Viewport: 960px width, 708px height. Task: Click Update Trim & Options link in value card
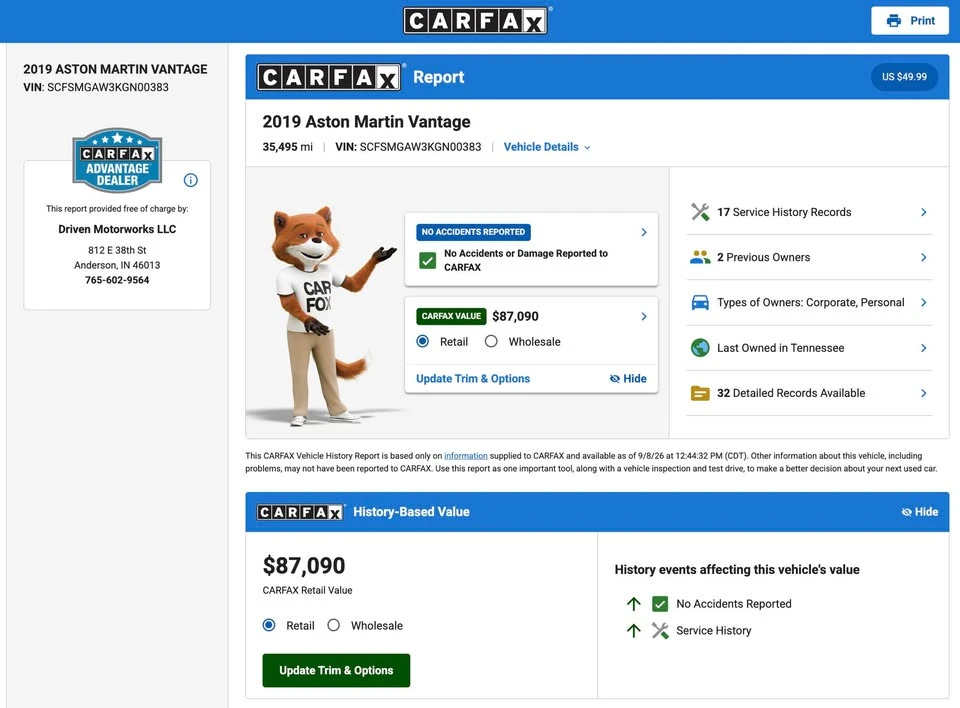tap(473, 378)
